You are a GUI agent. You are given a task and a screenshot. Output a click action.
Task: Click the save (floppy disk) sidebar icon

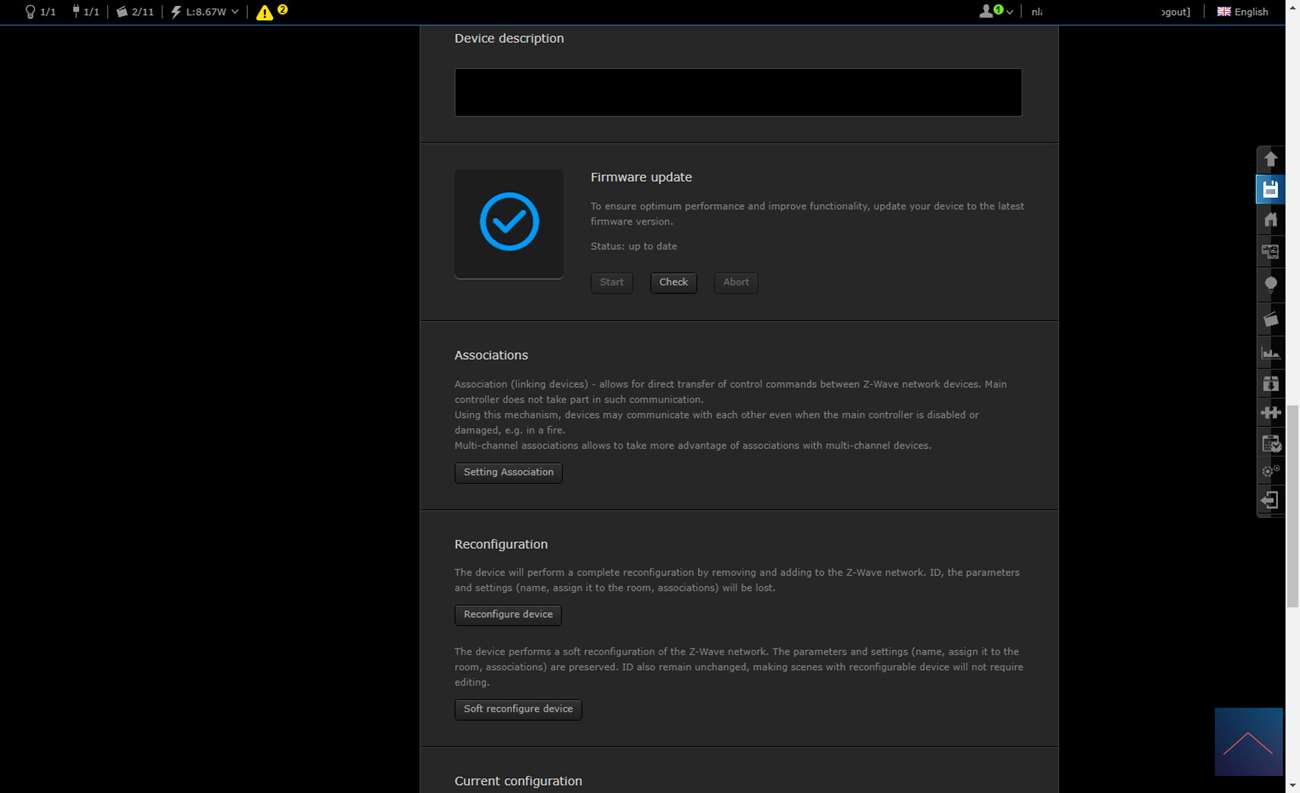pos(1270,190)
